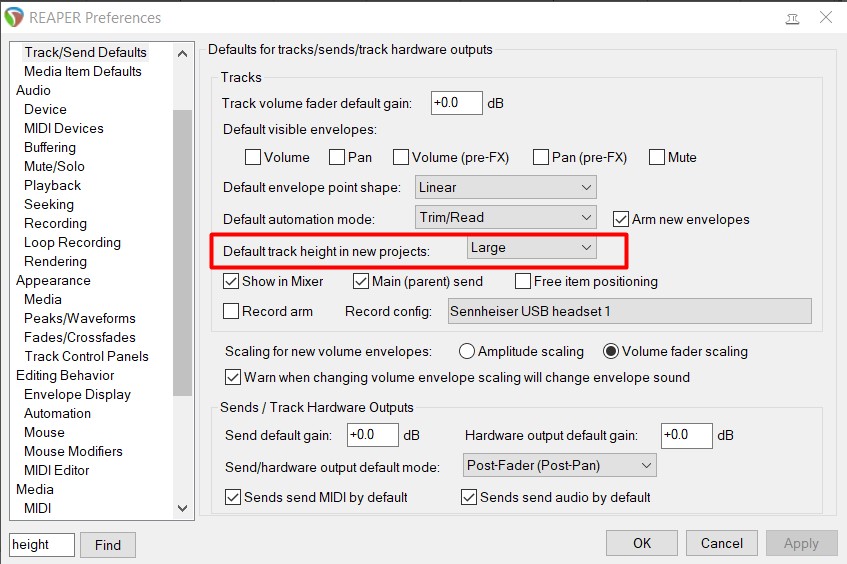Select Media Item Defaults in the tree
The height and width of the screenshot is (564, 847).
point(83,71)
